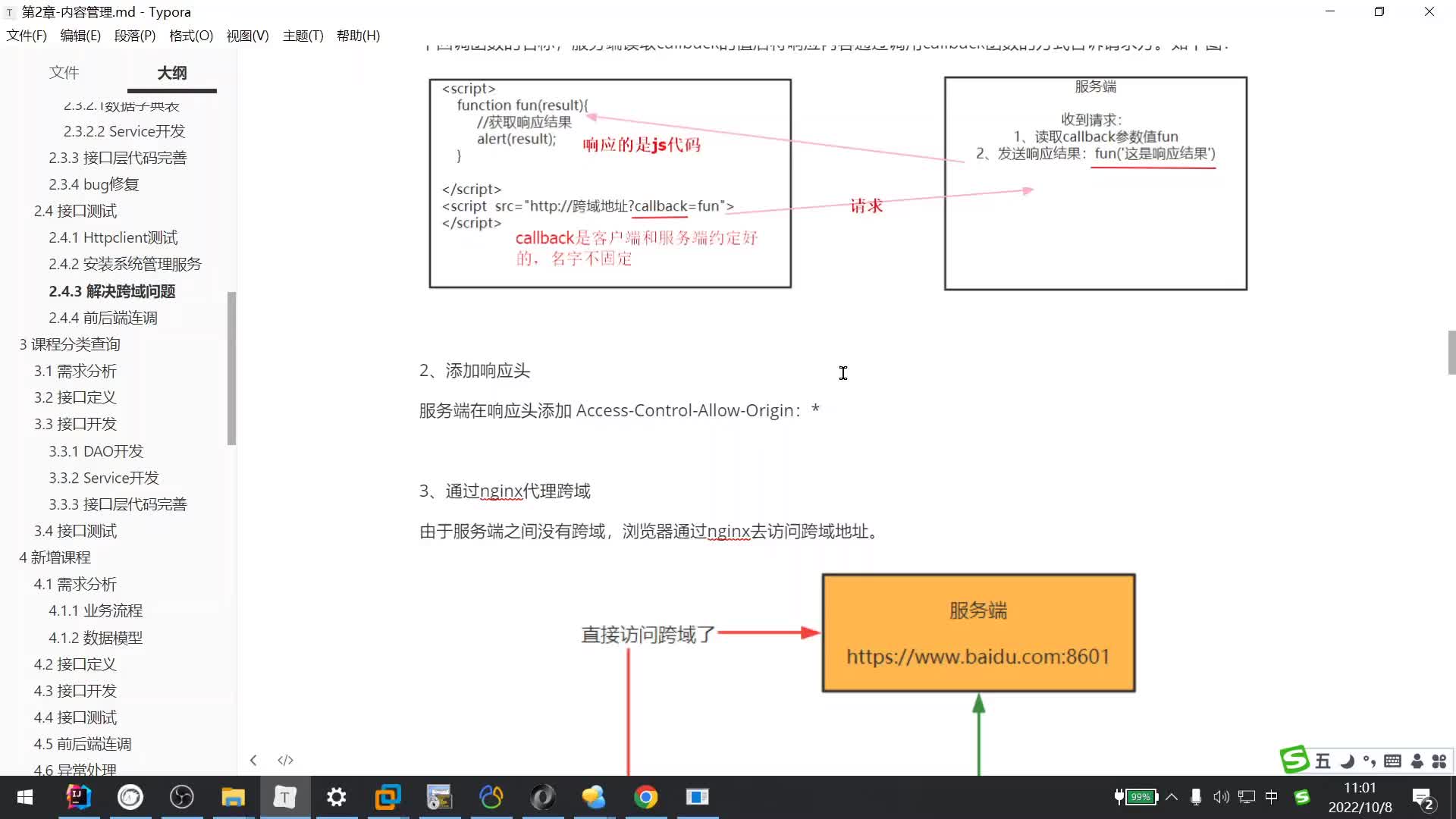Go to outline item 4.5 前后端连调
This screenshot has height=819, width=1456.
click(x=83, y=744)
